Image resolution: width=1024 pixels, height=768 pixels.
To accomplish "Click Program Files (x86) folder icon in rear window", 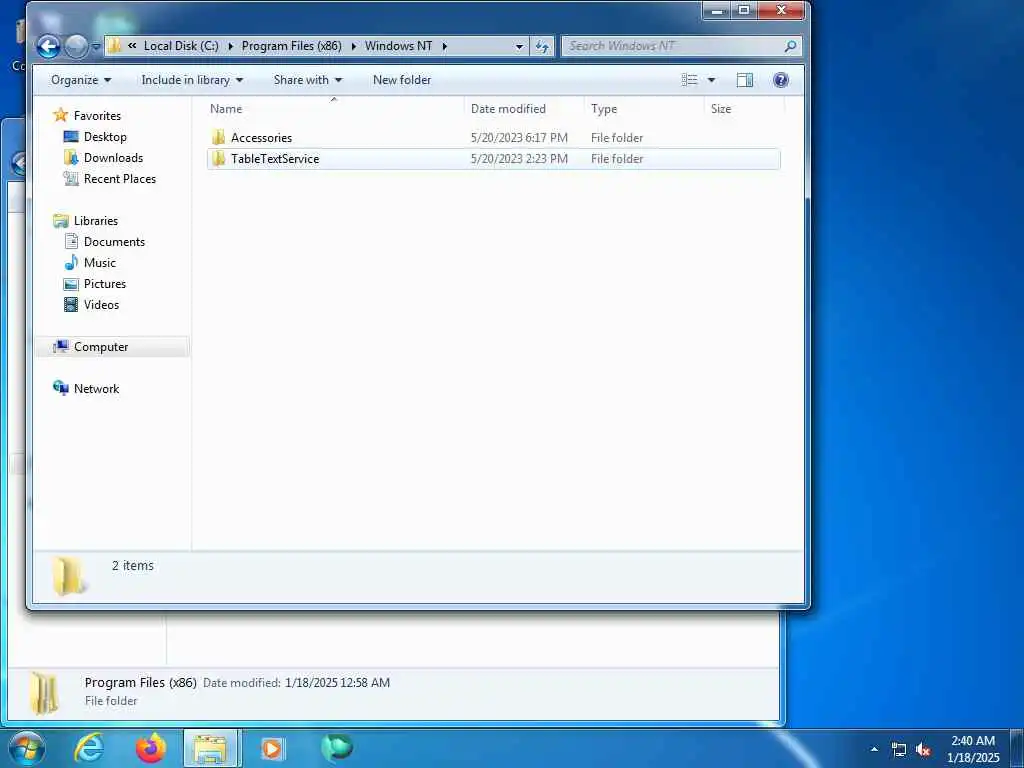I will point(44,694).
